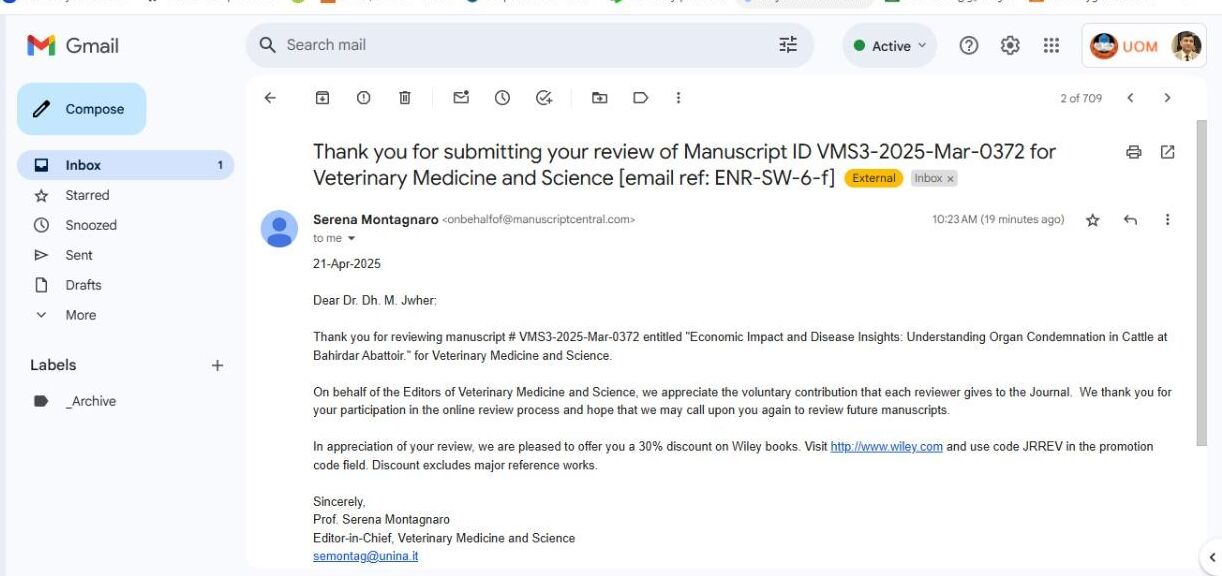Star the Serena Montagnaro message
Viewport: 1222px width, 576px height.
tap(1093, 220)
